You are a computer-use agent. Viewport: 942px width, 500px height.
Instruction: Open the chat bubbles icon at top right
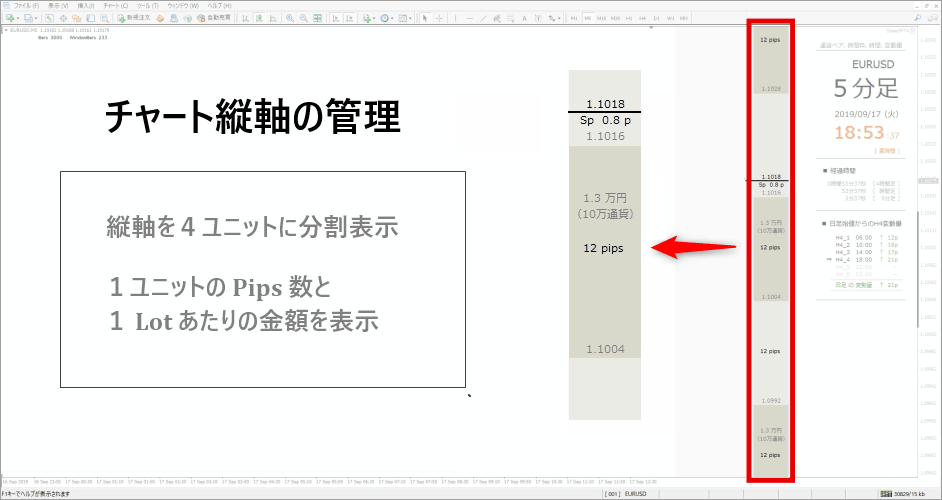coord(932,18)
